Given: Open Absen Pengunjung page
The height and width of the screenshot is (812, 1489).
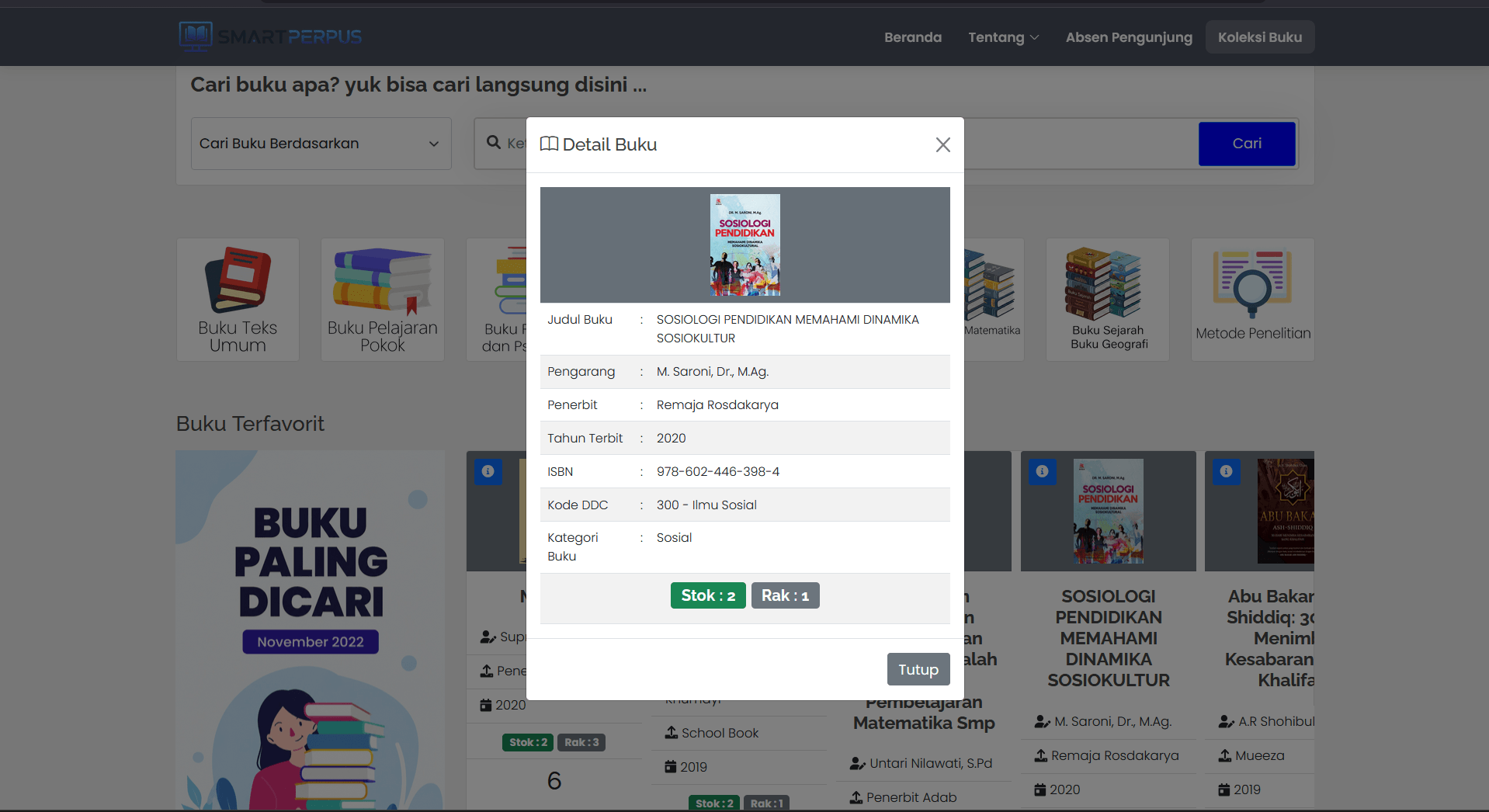Looking at the screenshot, I should (x=1129, y=37).
